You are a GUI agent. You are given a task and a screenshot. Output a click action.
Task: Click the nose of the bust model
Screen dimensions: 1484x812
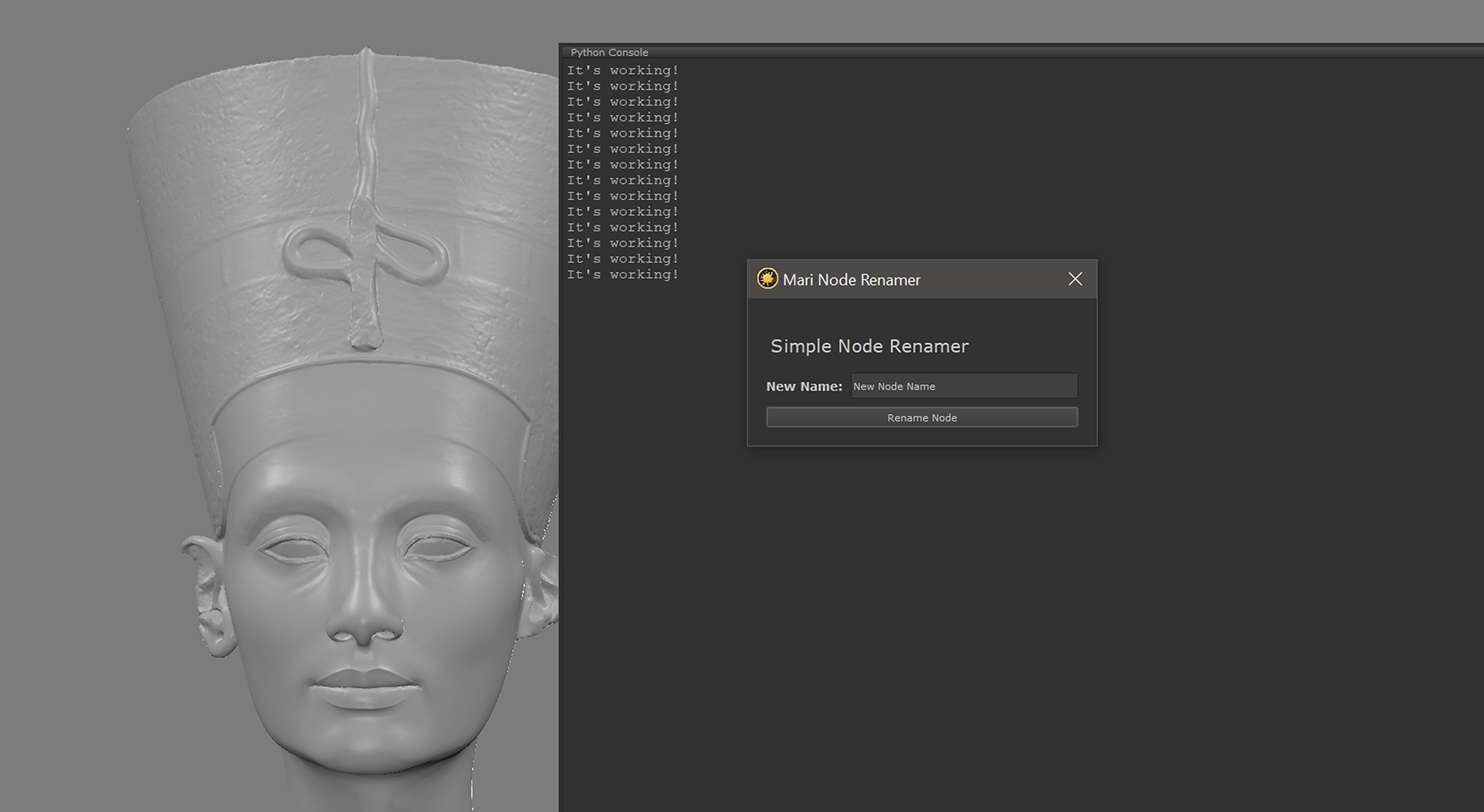[x=363, y=618]
